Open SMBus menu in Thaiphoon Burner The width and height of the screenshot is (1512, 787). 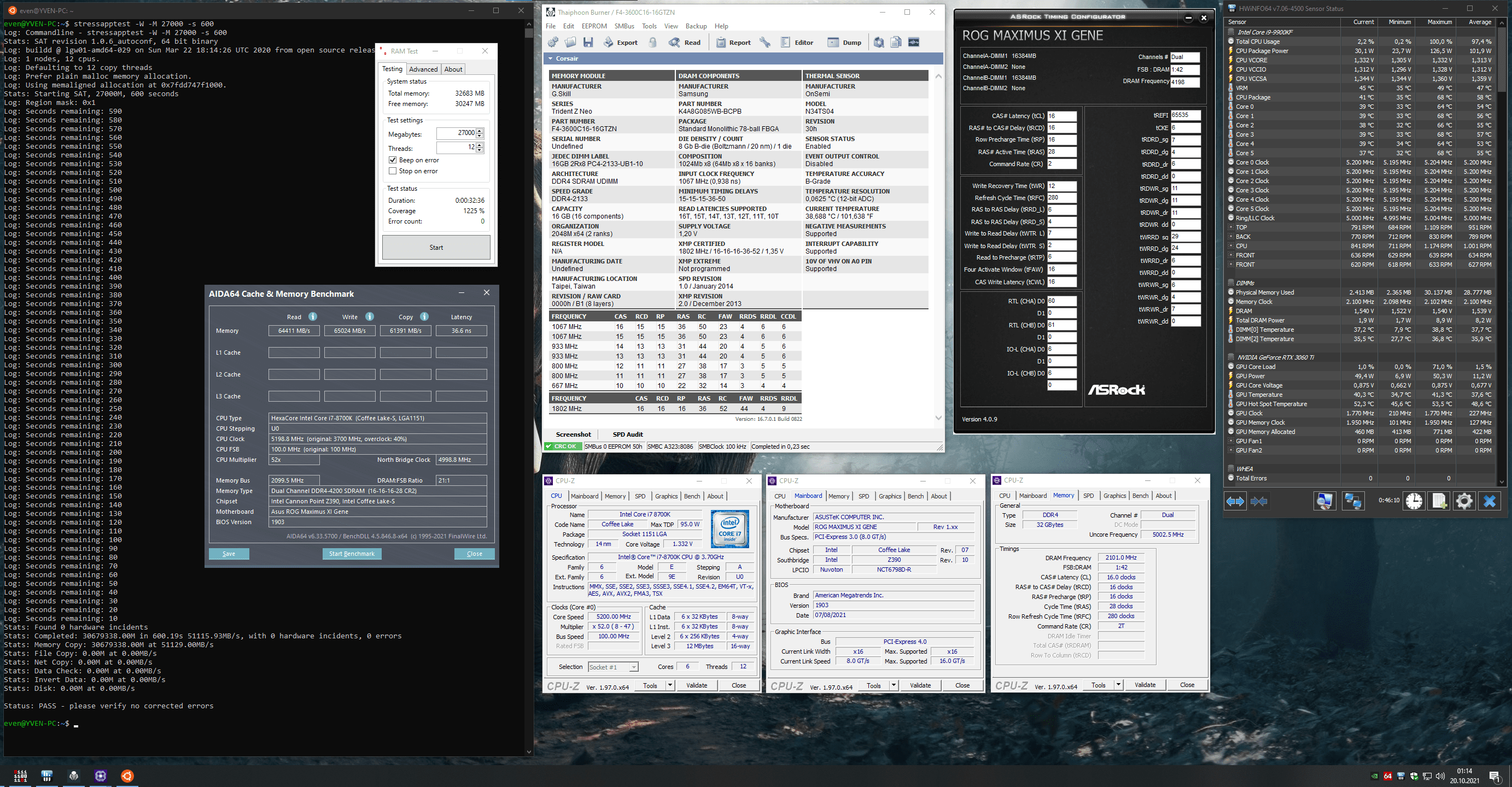coord(624,26)
